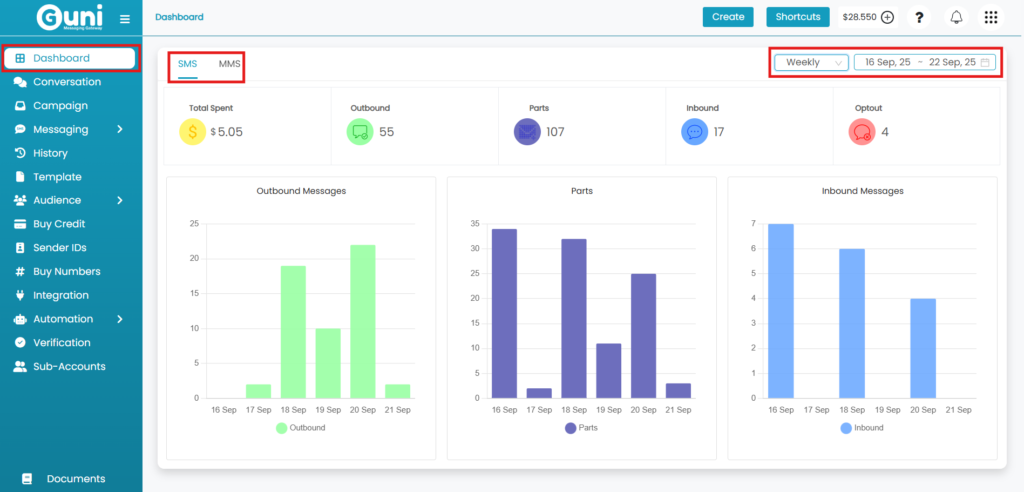Click the tallest 20 Sep outbound bar
The image size is (1024, 492).
tap(363, 320)
